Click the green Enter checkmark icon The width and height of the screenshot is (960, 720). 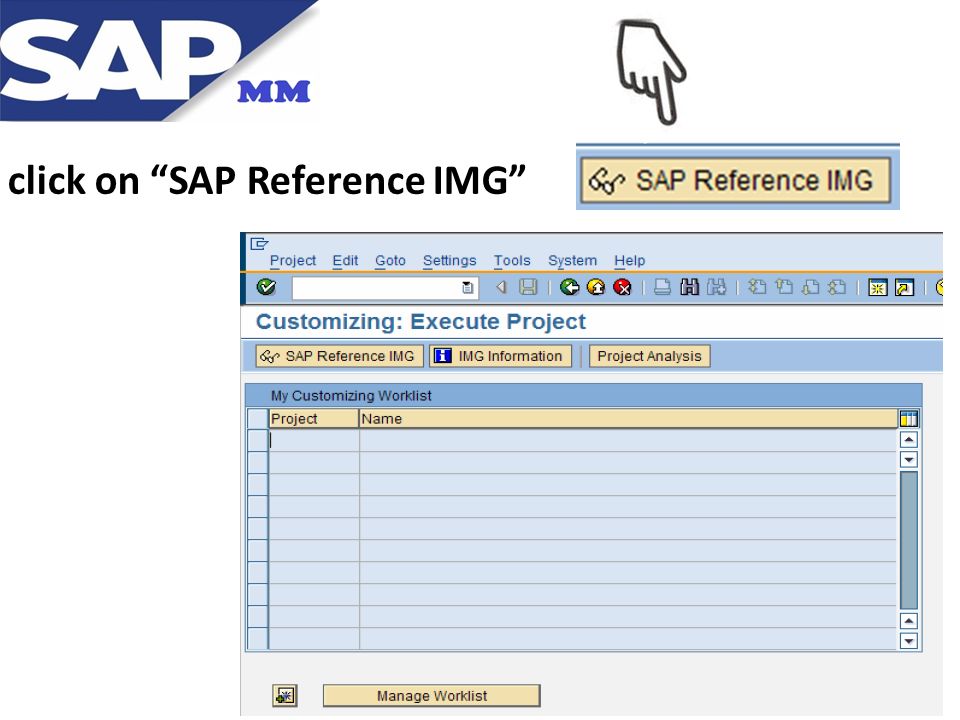click(x=266, y=287)
